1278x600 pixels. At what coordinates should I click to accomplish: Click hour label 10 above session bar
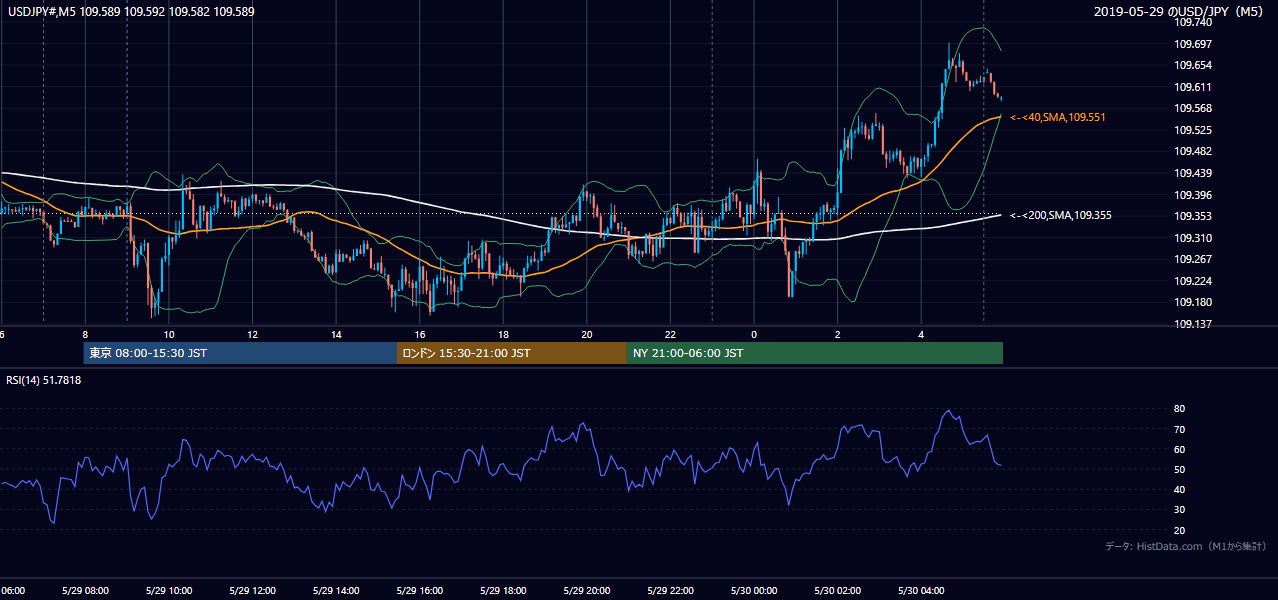[169, 334]
